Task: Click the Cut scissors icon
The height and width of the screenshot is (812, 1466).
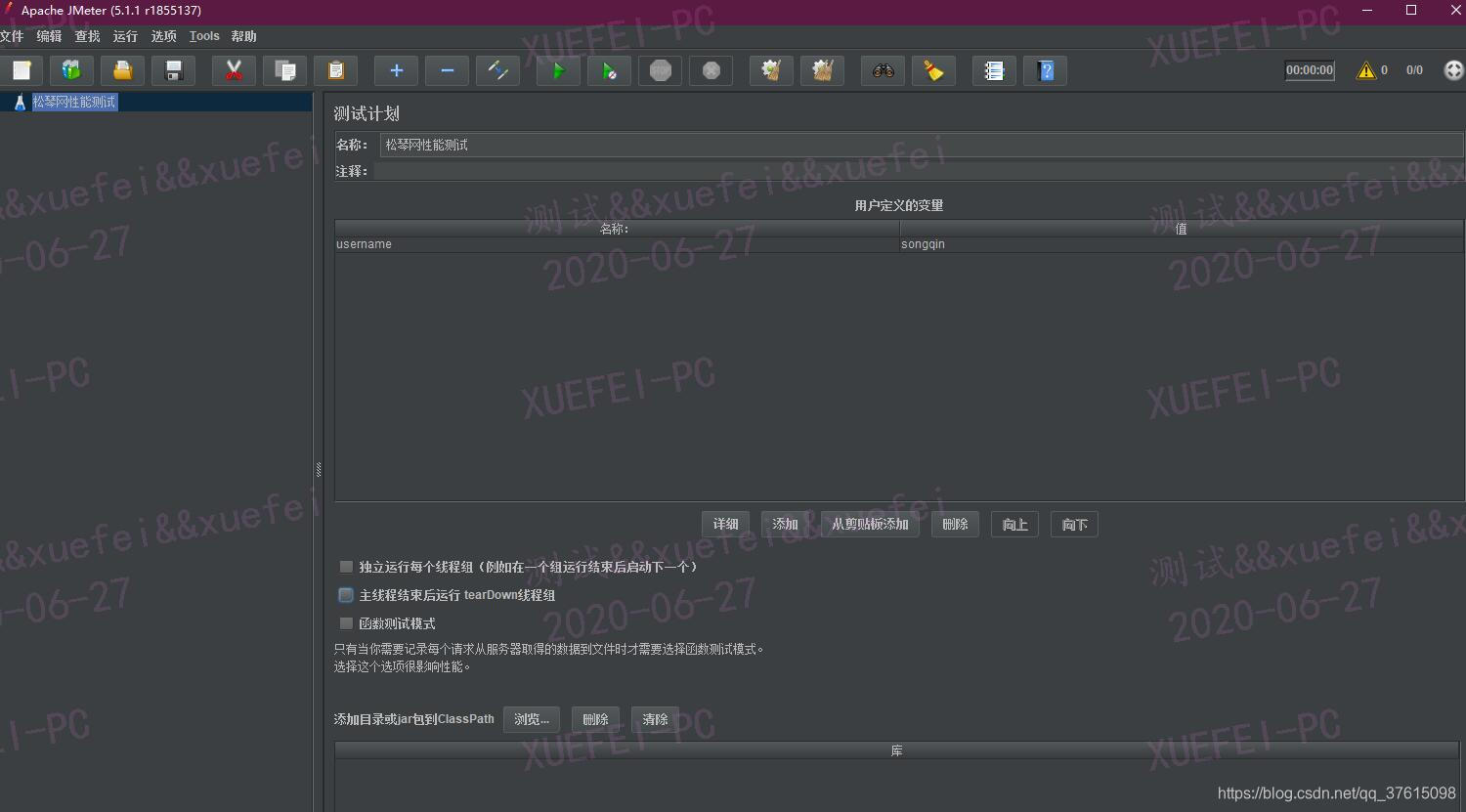Action: [x=234, y=70]
